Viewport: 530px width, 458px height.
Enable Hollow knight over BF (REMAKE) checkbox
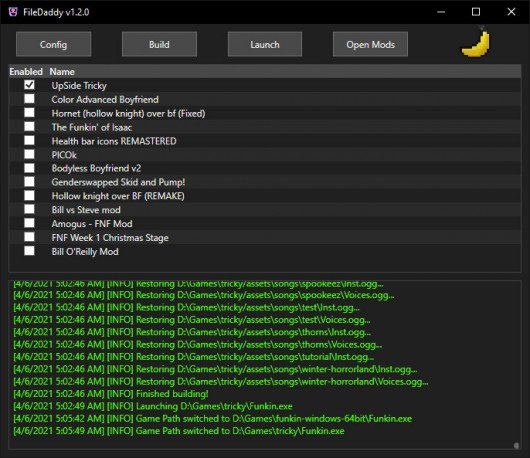pyautogui.click(x=29, y=195)
